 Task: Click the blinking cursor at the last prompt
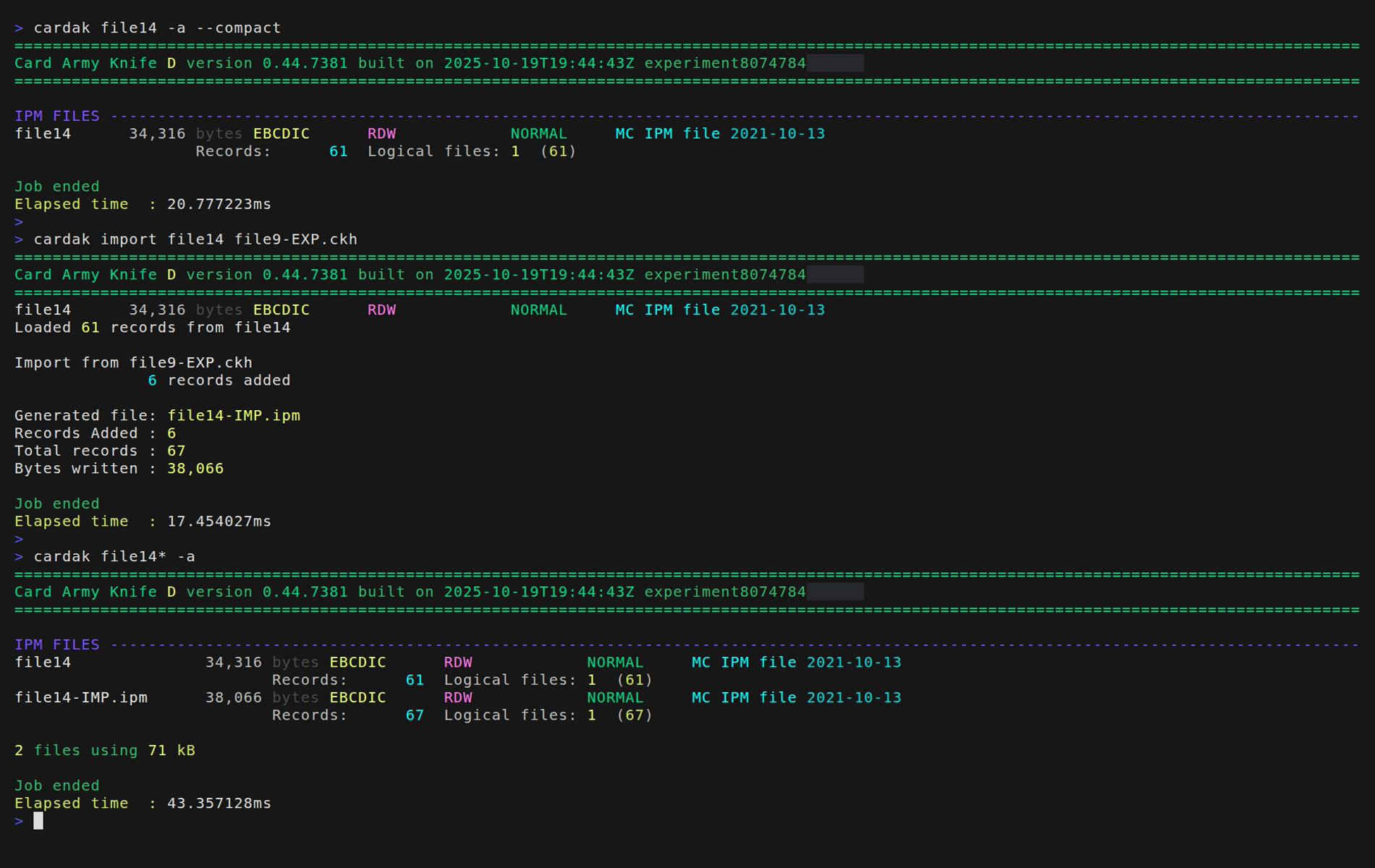pos(38,820)
